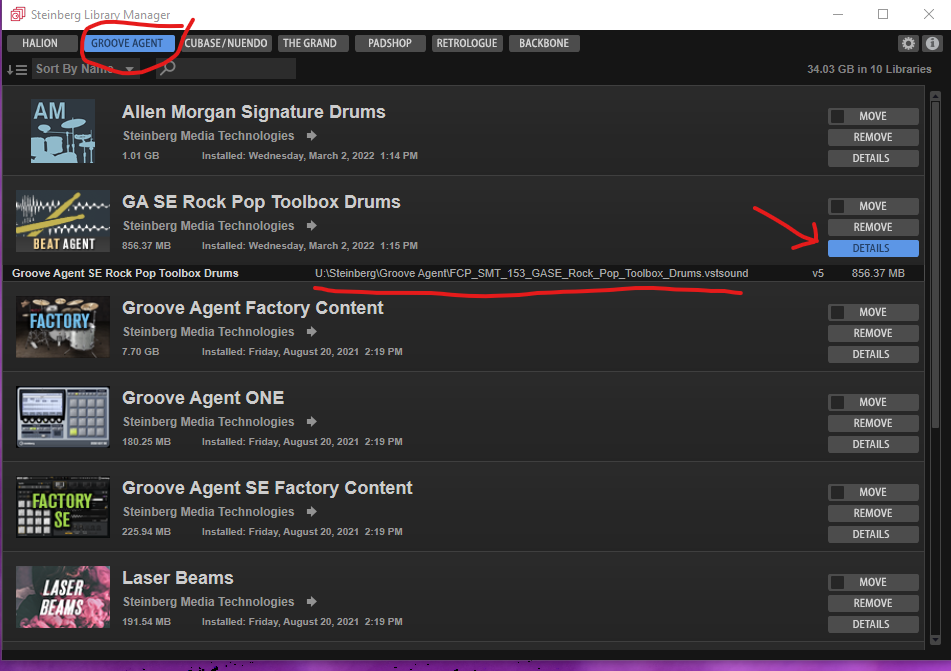Click arrow next to GA SE Rock Pop vendor

click(x=312, y=225)
